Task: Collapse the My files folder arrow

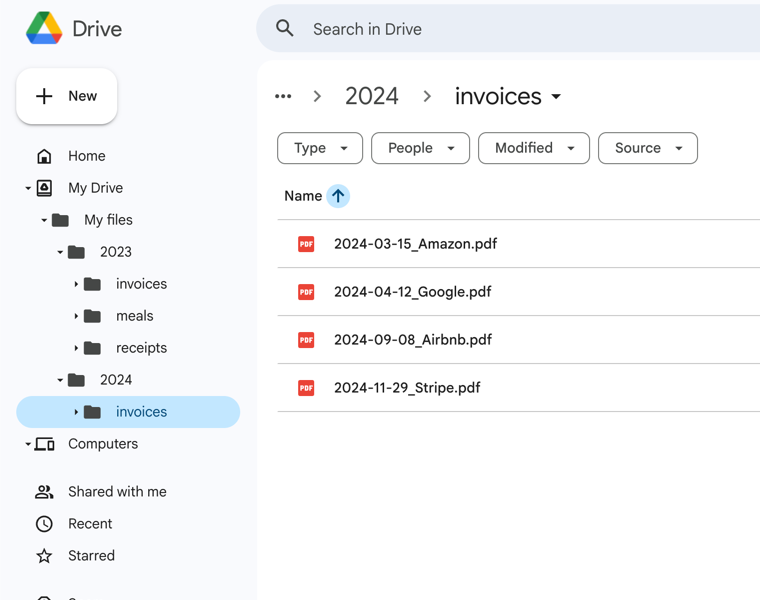Action: coord(44,220)
